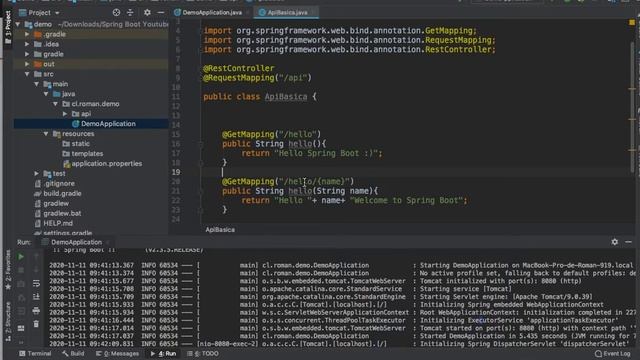Click on @GetMapping("/hello") line
The height and width of the screenshot is (360, 640).
click(x=271, y=134)
